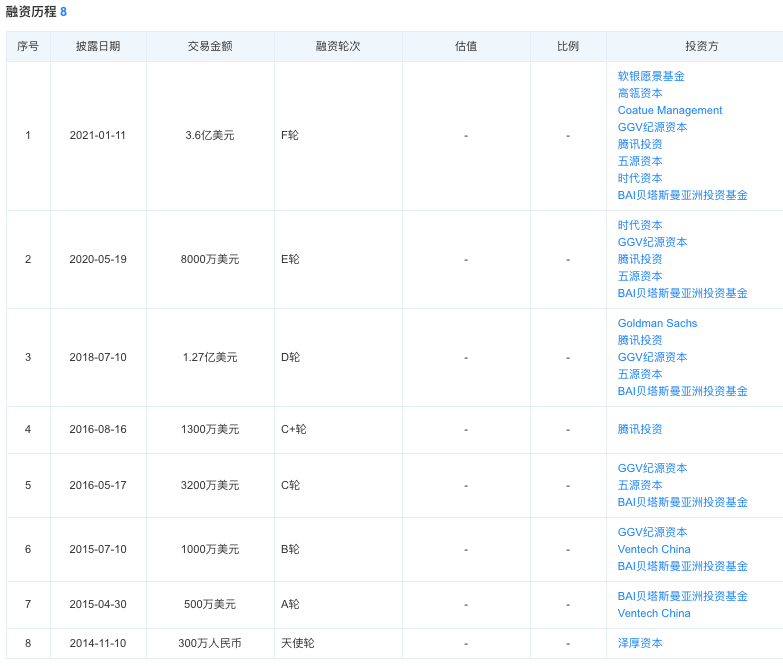Viewport: 783px width, 666px height.
Task: Click the 估值 column header
Action: click(466, 46)
